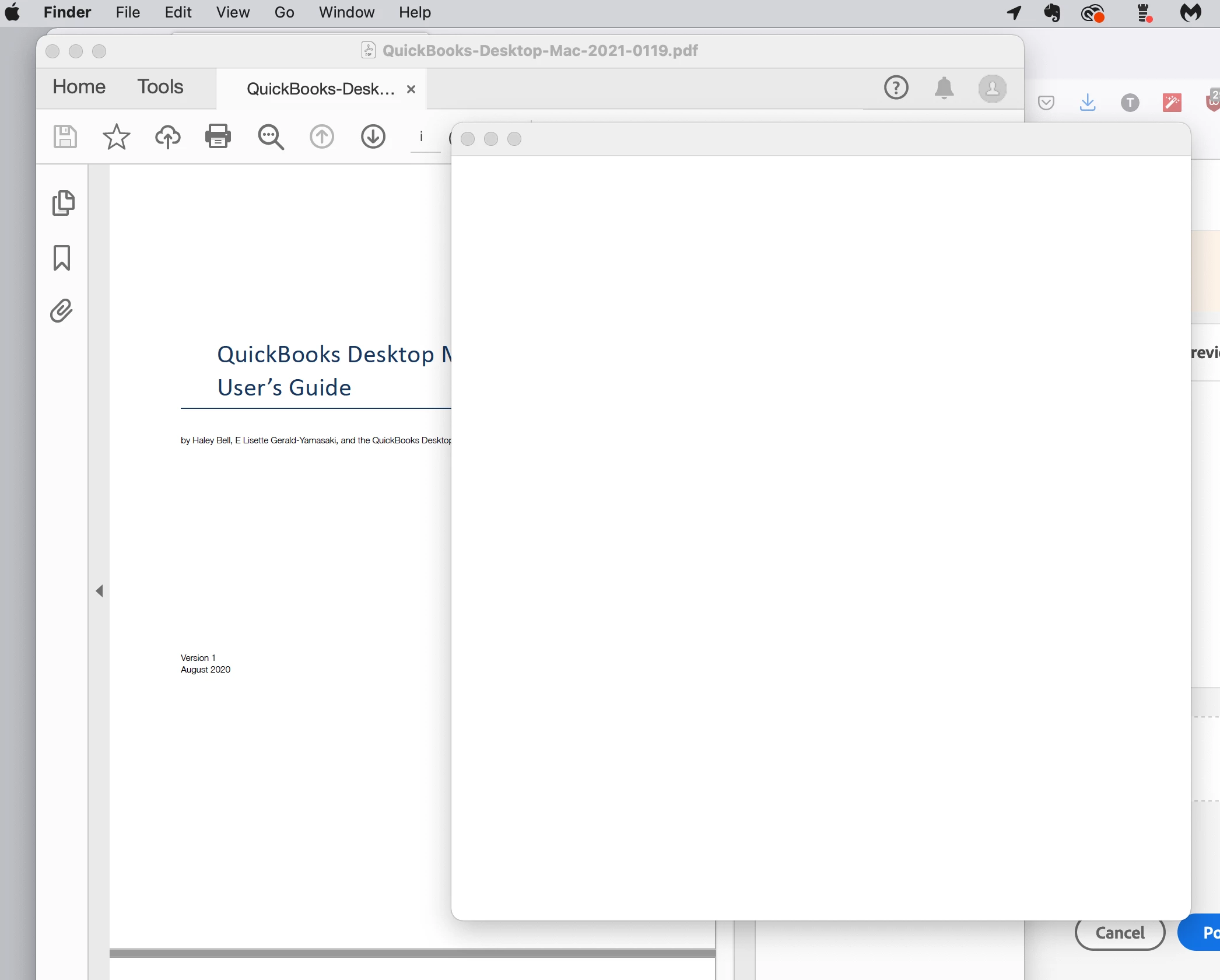Go to next page with the down arrow

point(373,137)
